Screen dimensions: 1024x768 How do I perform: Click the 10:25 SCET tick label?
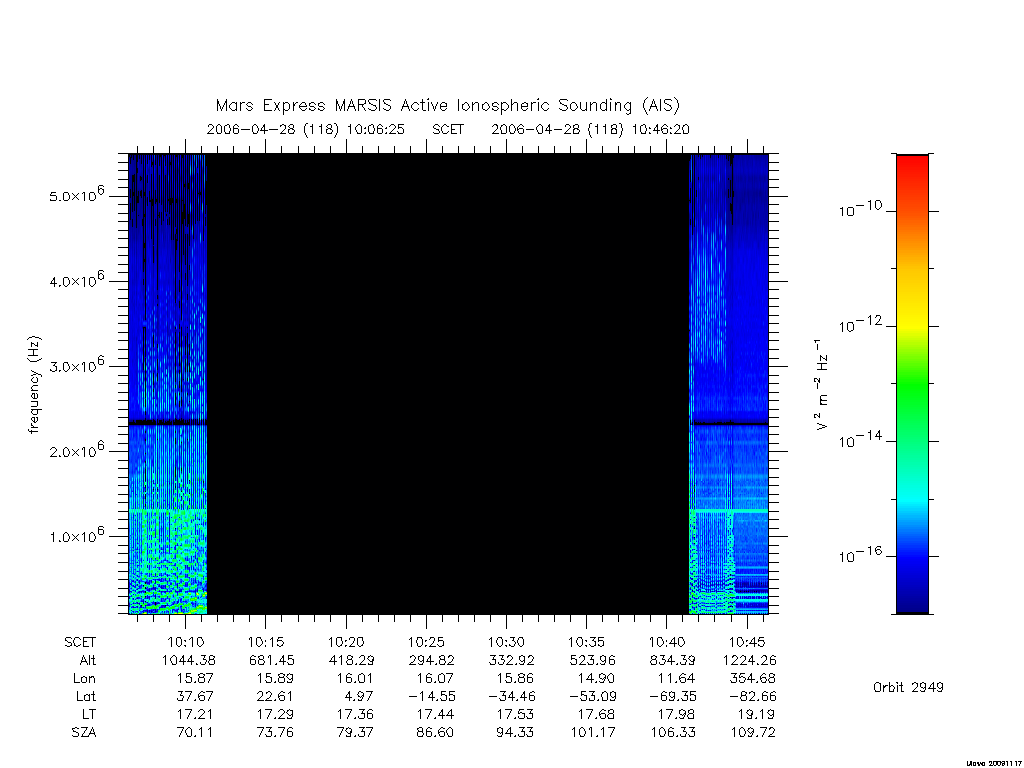426,642
